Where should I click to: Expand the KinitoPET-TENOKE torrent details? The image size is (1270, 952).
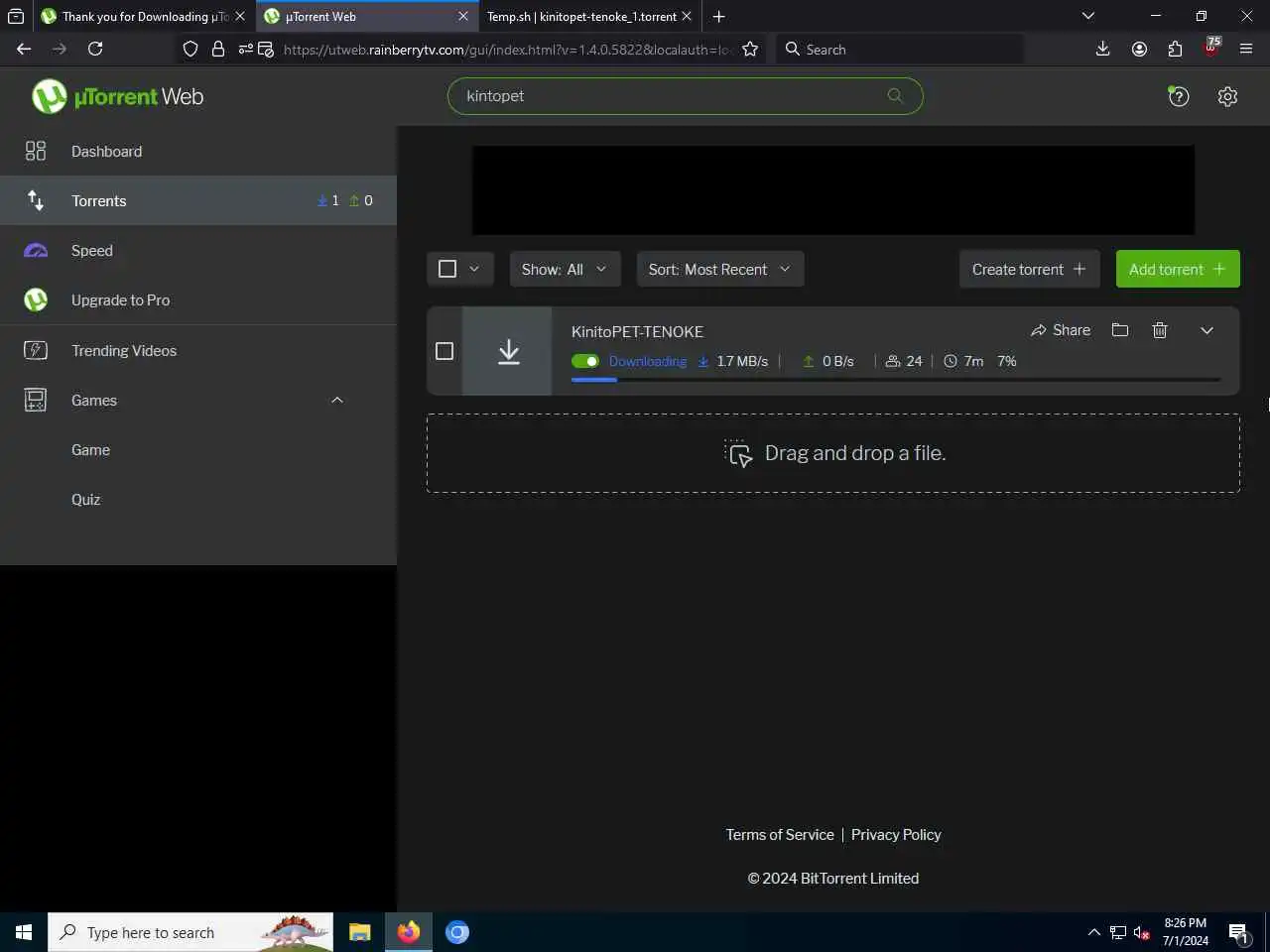pyautogui.click(x=1206, y=330)
